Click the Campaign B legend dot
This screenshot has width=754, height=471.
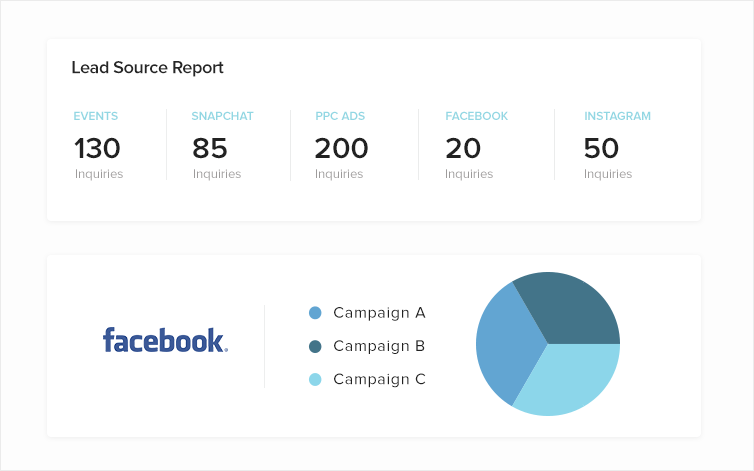pos(315,346)
